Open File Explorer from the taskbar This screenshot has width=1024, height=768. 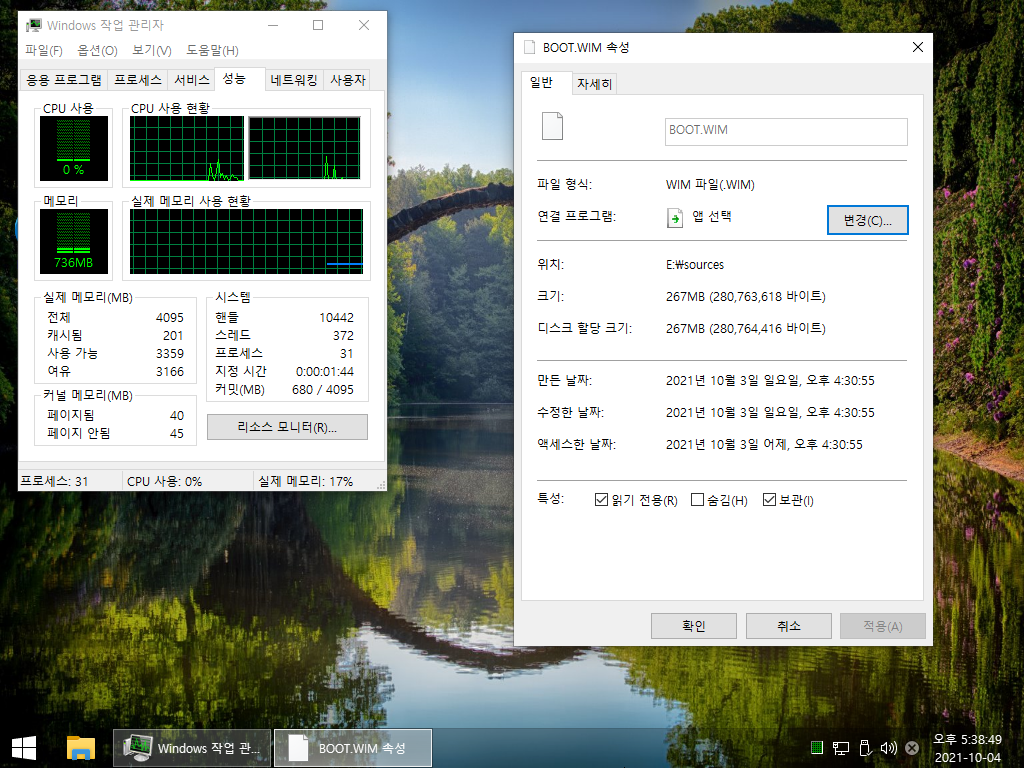(x=80, y=748)
